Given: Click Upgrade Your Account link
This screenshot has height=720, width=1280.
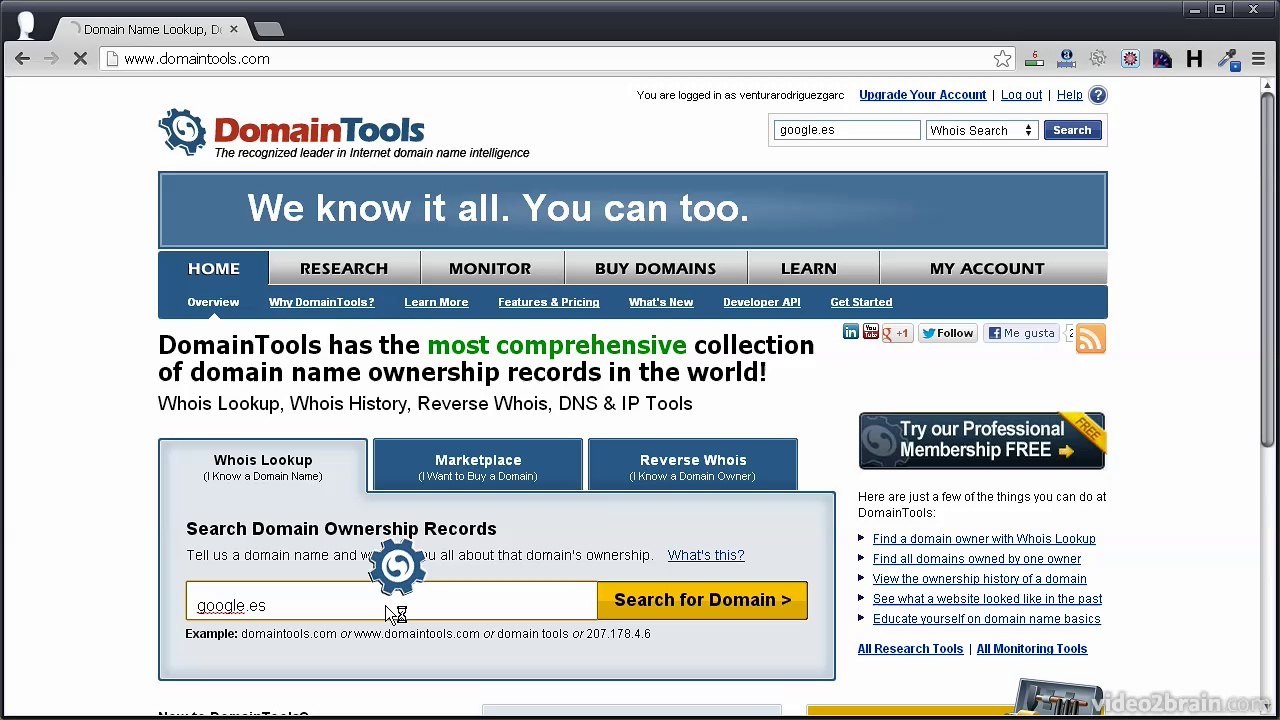Looking at the screenshot, I should point(922,95).
